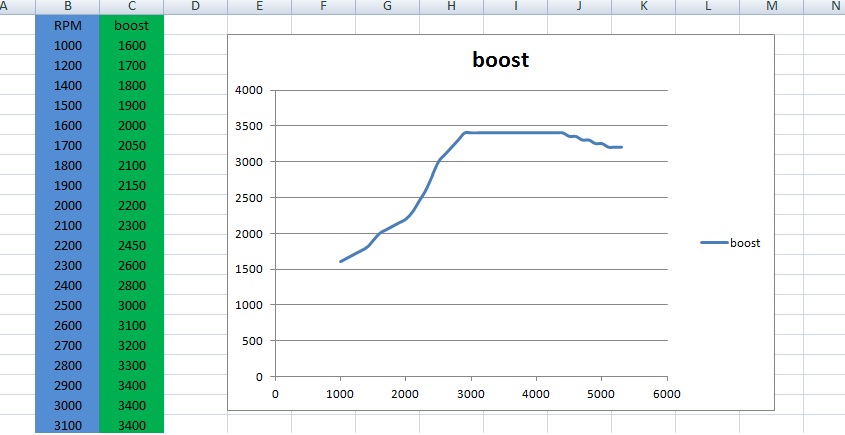The height and width of the screenshot is (435, 845).
Task: Select RPM cell 2000
Action: (x=67, y=205)
